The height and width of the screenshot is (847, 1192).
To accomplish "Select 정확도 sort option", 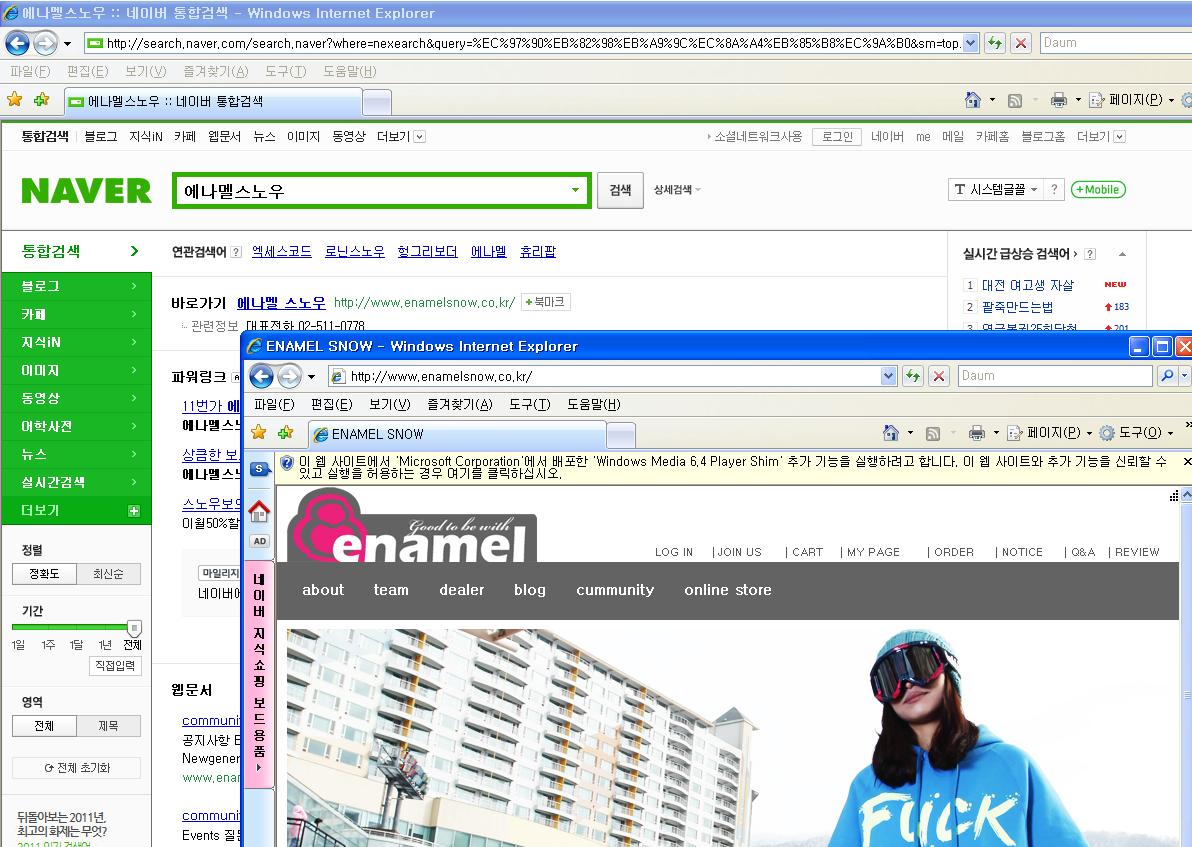I will coord(44,574).
